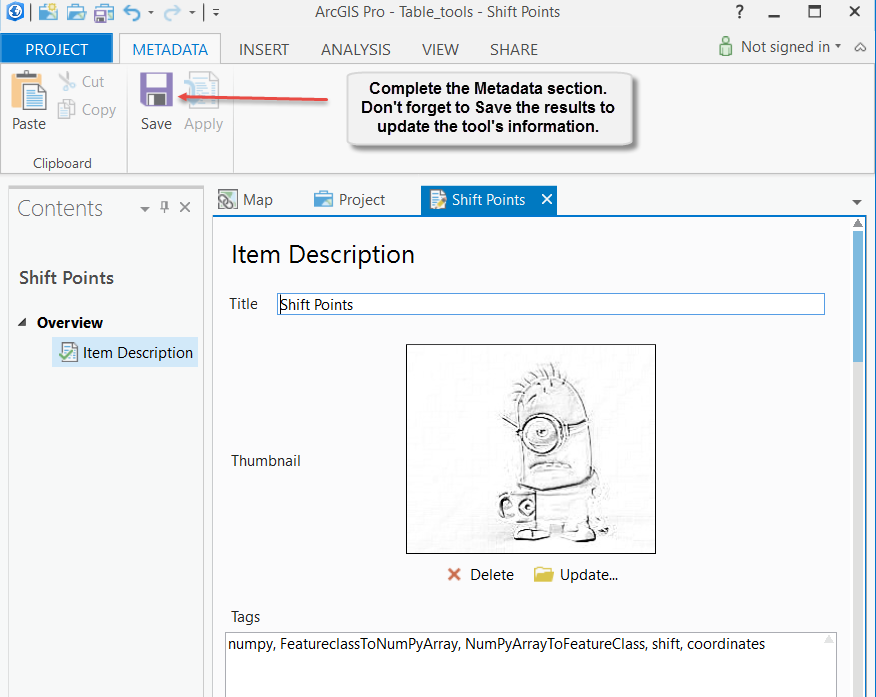Image resolution: width=876 pixels, height=697 pixels.
Task: Click the Tags box scroll up arrow
Action: pos(829,639)
